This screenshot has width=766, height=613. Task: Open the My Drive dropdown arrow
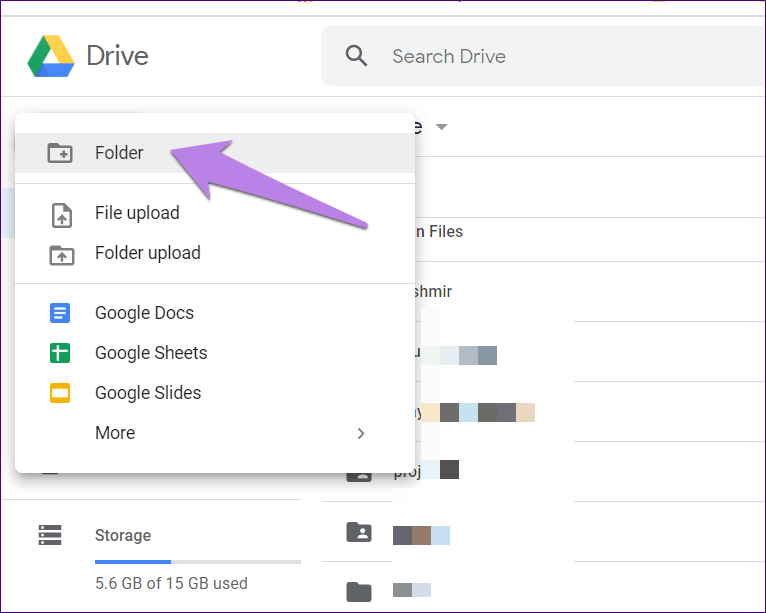click(x=442, y=127)
